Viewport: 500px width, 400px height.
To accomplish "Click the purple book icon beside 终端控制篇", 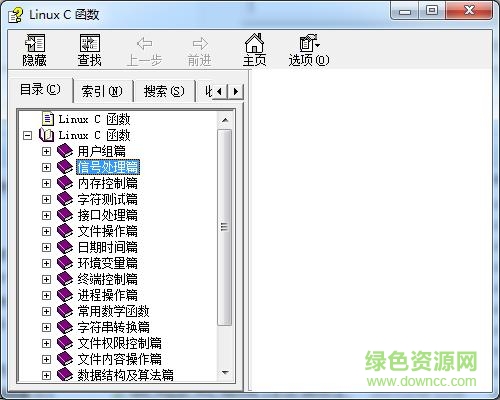I will pos(65,279).
